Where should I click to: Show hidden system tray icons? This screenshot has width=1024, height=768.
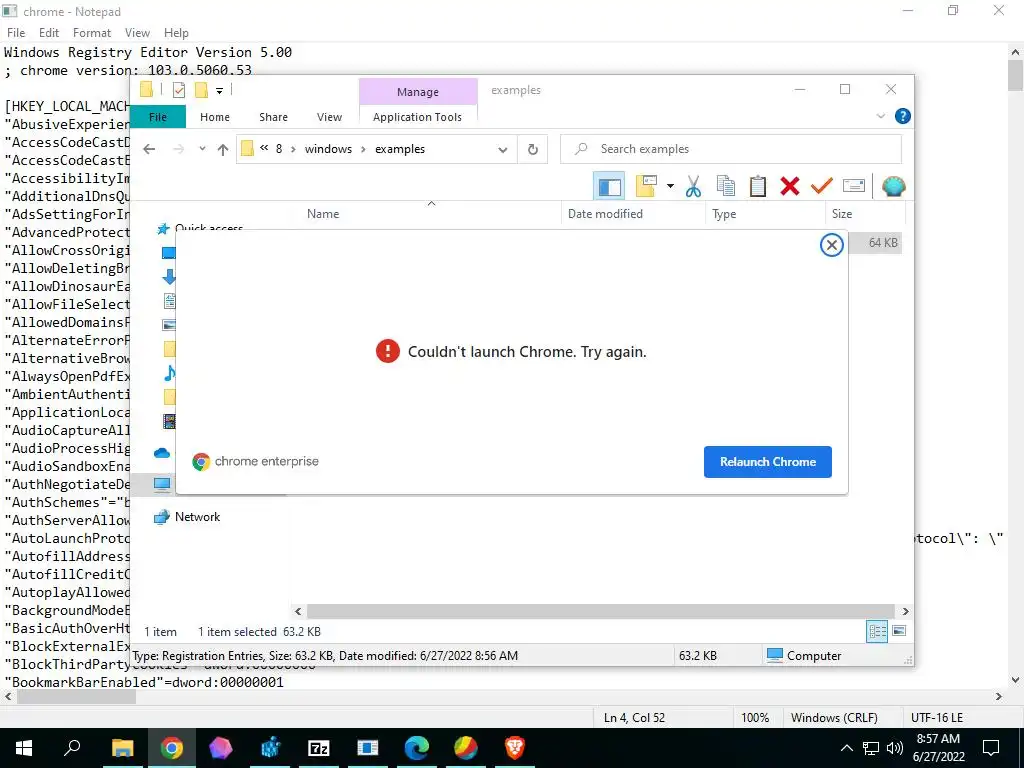[846, 748]
